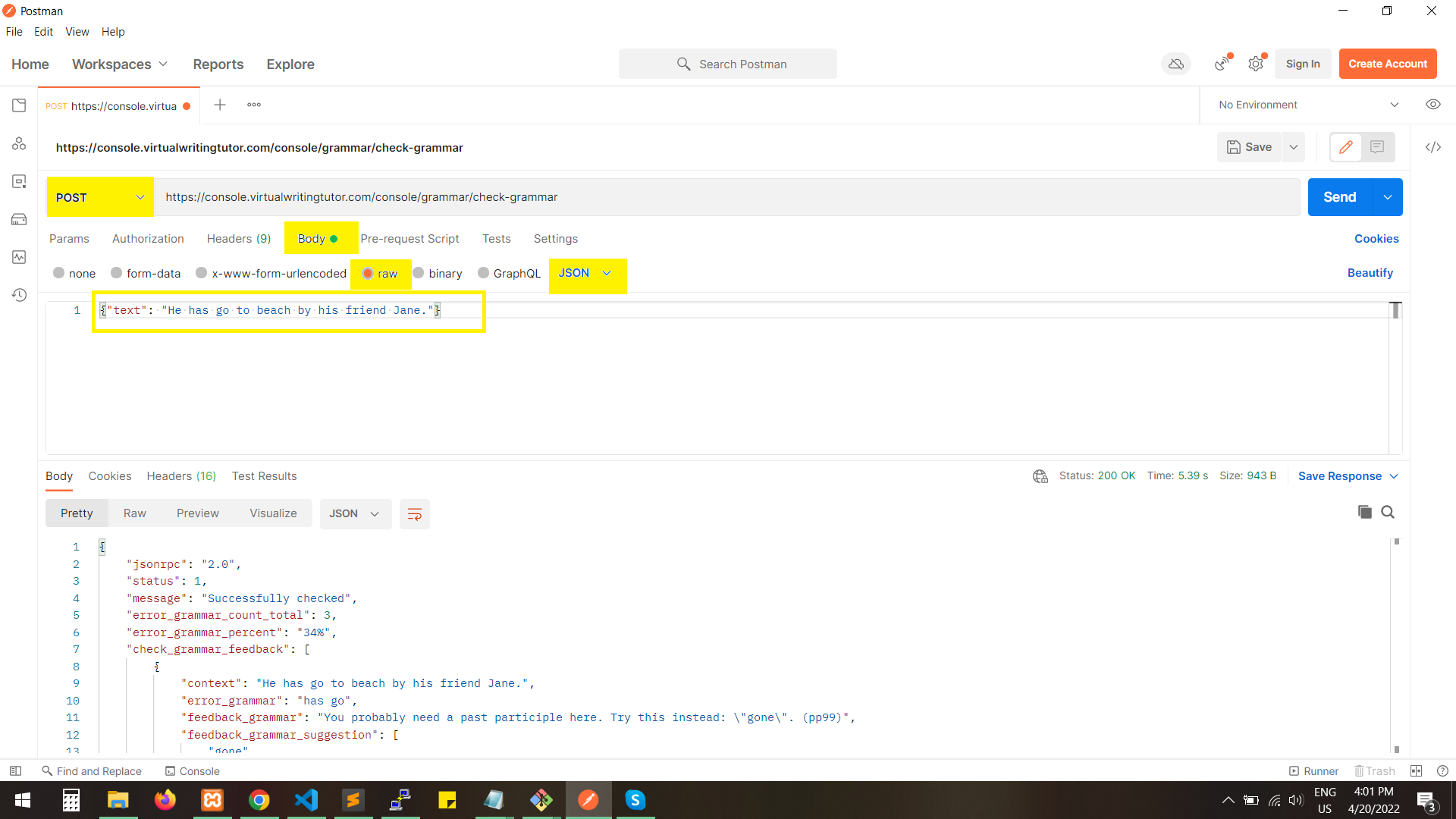The height and width of the screenshot is (819, 1456).
Task: Open the JSON body format dropdown
Action: (x=585, y=273)
